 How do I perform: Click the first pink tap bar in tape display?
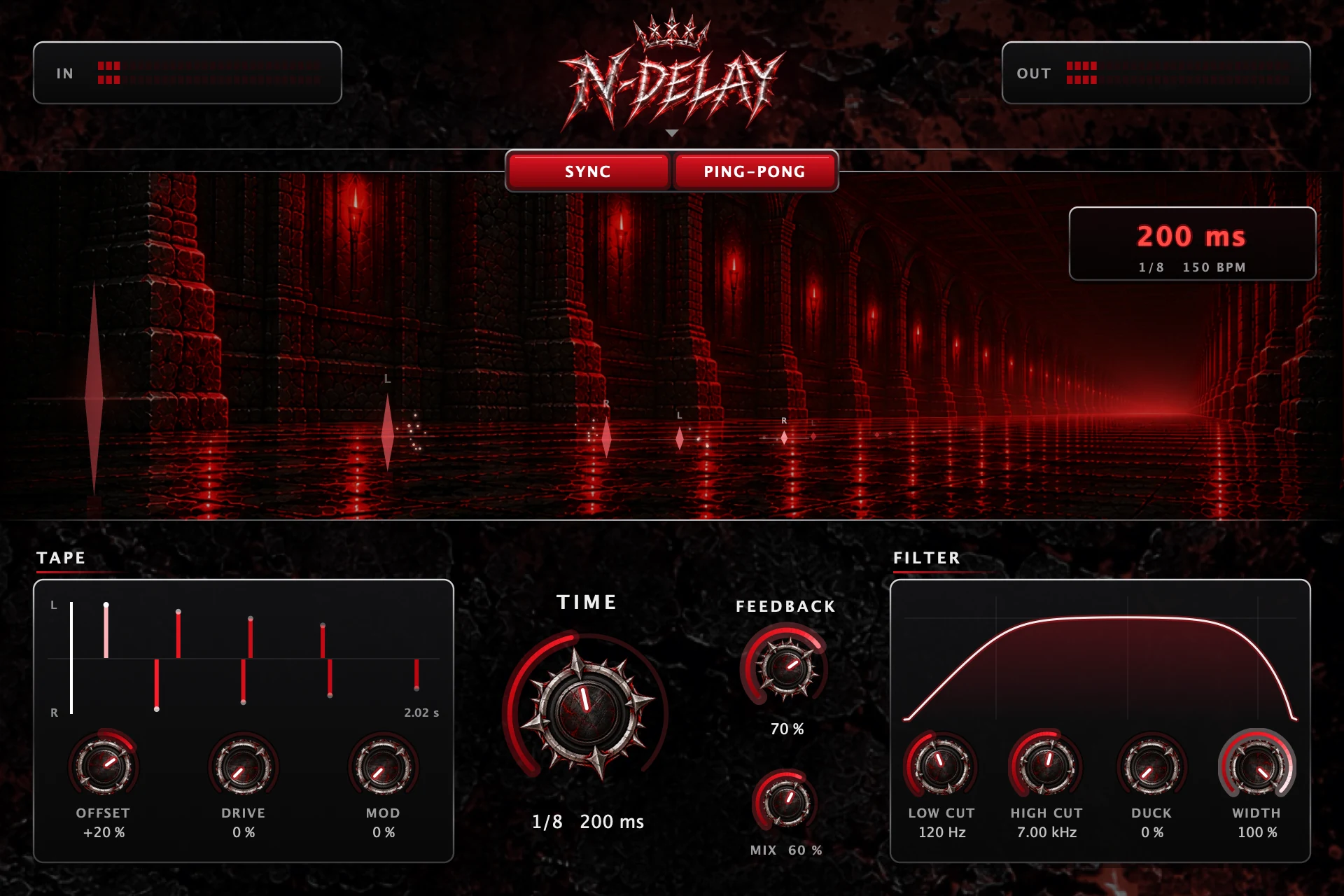(106, 630)
